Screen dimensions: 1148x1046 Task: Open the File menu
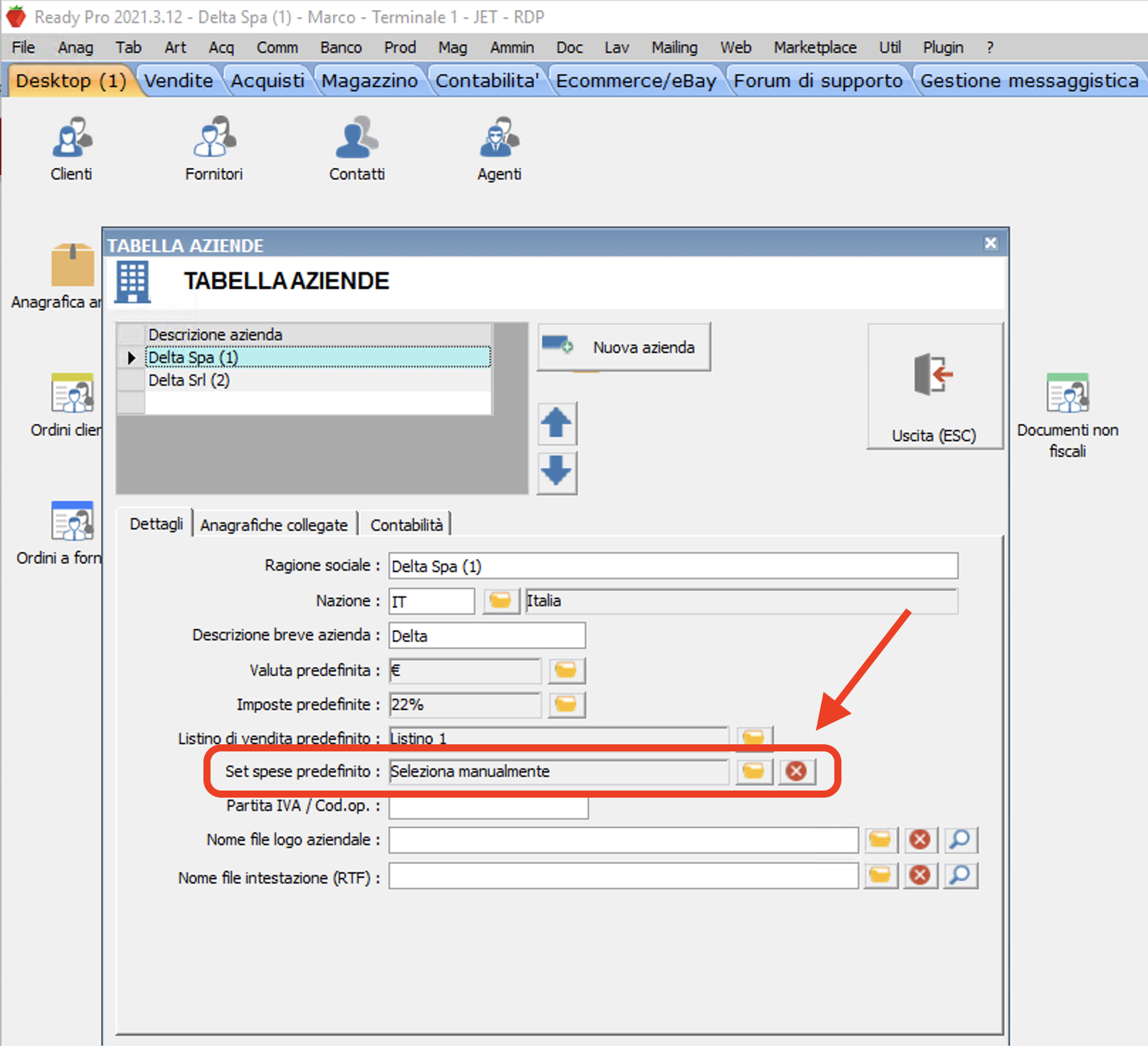tap(23, 48)
